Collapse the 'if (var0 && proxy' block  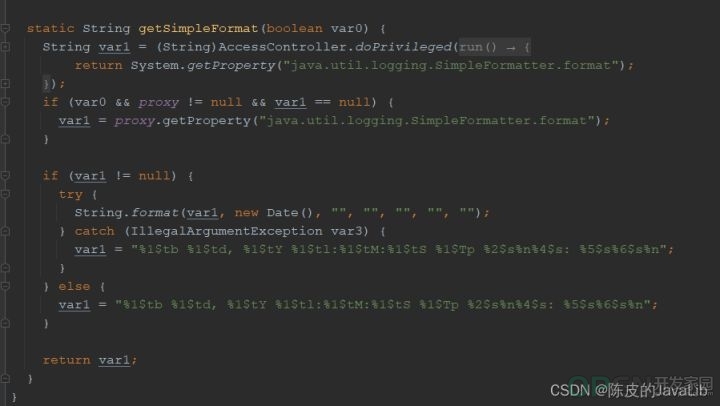click(x=6, y=102)
